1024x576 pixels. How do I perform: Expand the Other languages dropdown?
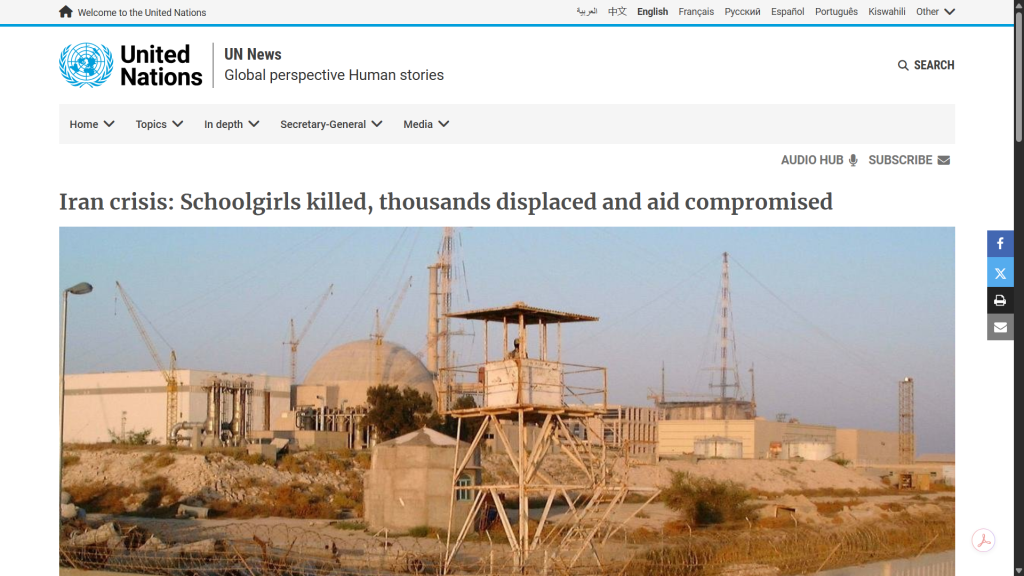935,12
